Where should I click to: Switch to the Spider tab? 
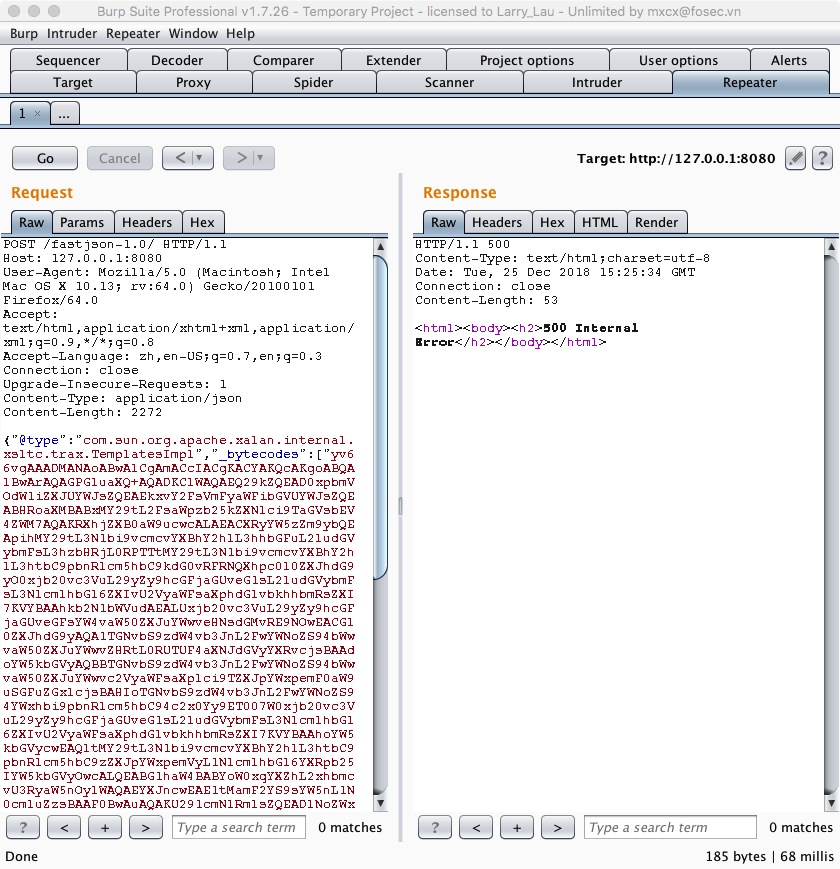pyautogui.click(x=314, y=83)
